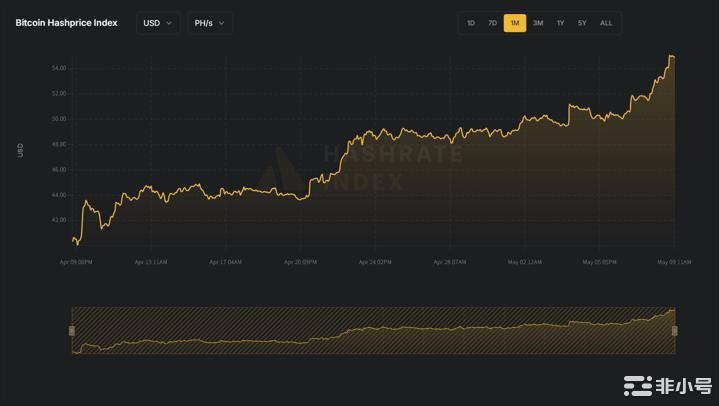Switch to the 1Y time range
719x406 pixels.
point(560,23)
